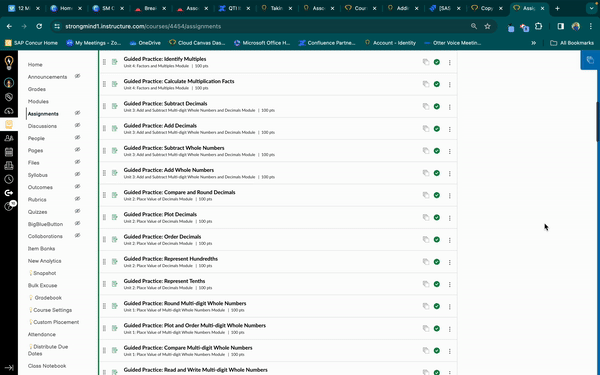Open Discussions in course navigation
Screen dimensions: 600x375
point(42,126)
